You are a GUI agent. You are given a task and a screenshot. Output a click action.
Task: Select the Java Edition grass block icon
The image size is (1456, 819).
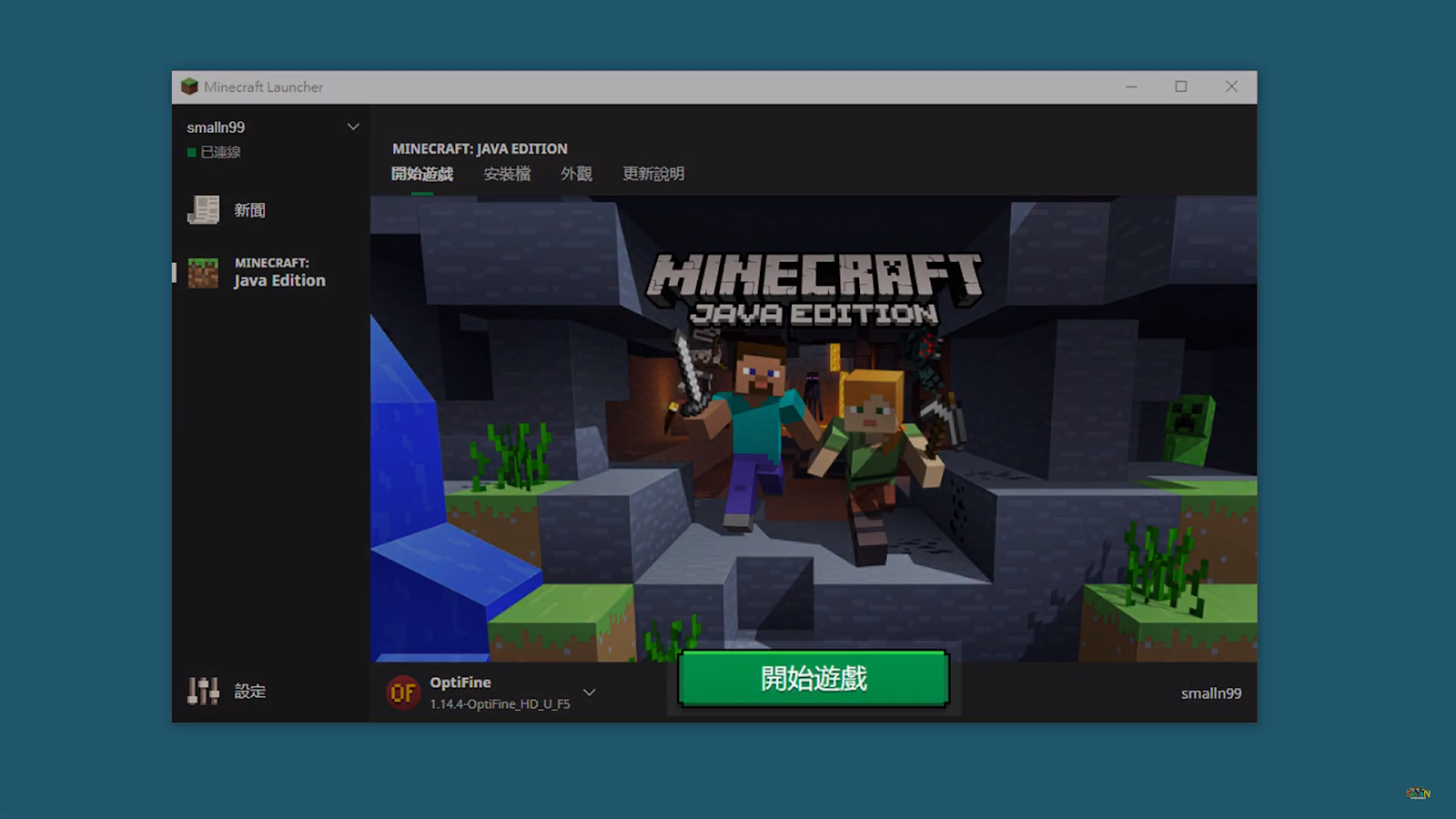pyautogui.click(x=203, y=273)
